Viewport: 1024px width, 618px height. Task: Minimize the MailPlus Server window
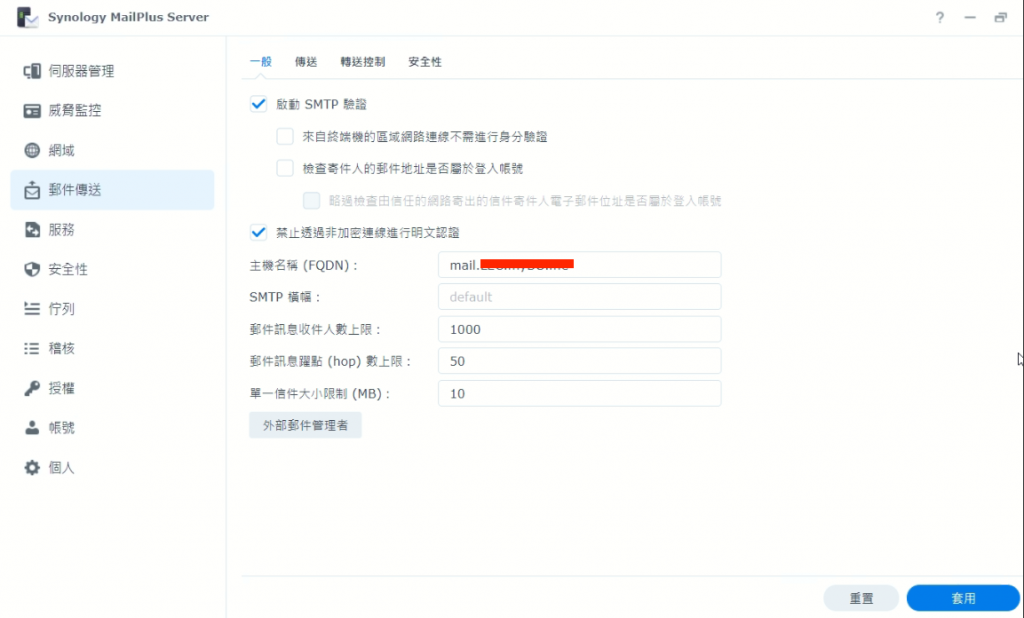point(970,18)
